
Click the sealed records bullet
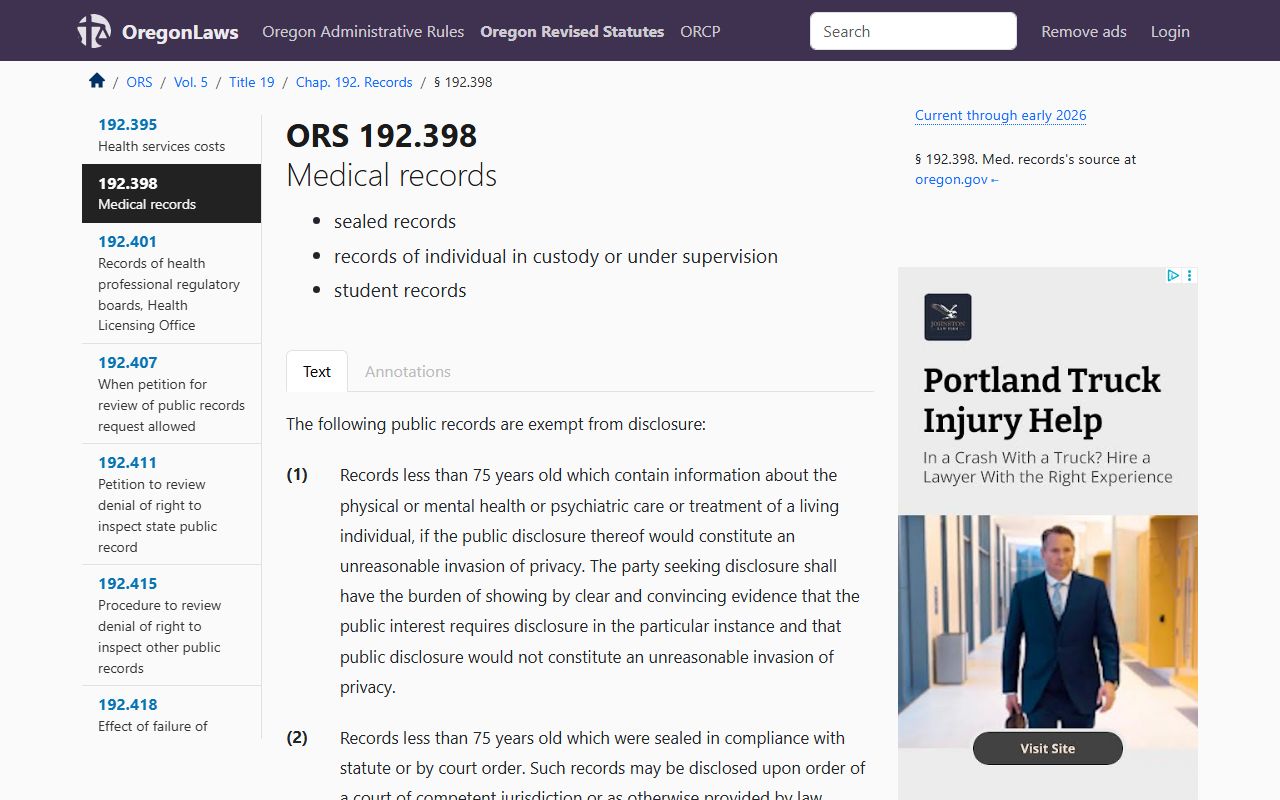click(395, 222)
